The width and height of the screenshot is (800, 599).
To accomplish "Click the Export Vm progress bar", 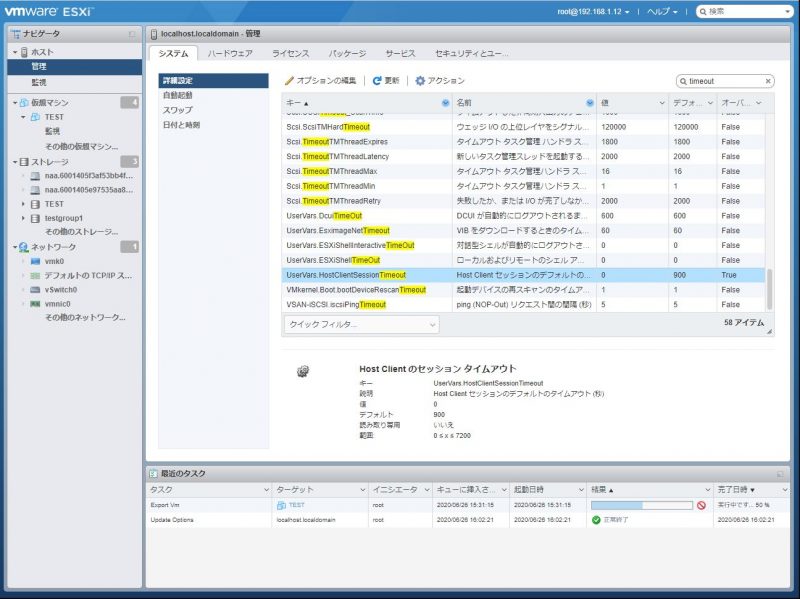I will [x=642, y=505].
